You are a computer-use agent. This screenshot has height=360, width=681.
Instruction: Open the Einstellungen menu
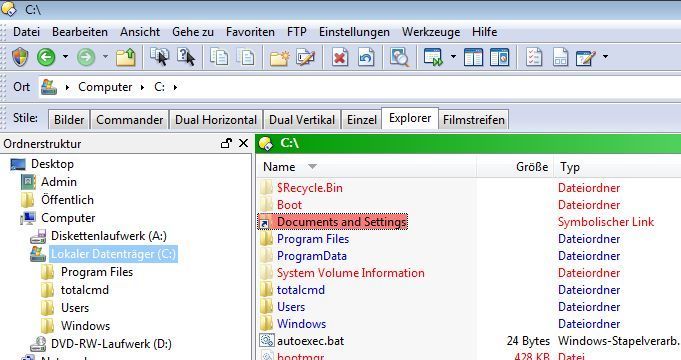tap(354, 32)
